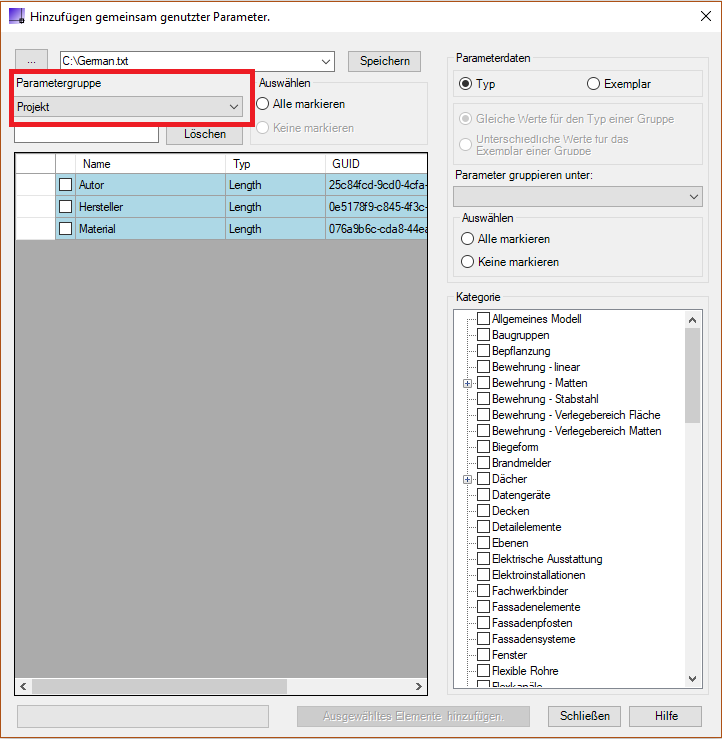Check the Bepflanzung category
This screenshot has width=722, height=739.
(x=484, y=351)
